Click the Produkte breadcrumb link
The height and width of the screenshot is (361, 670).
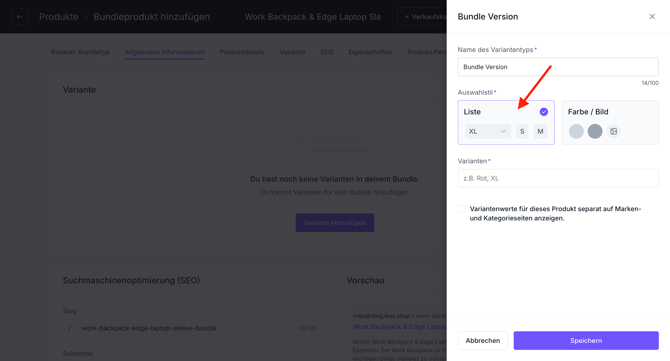pos(59,17)
